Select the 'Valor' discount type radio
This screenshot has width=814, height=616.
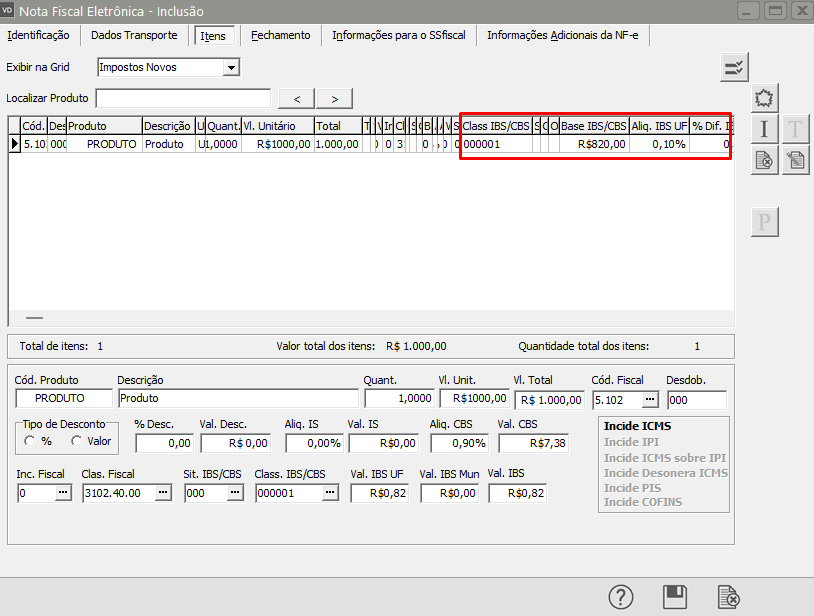pos(76,441)
